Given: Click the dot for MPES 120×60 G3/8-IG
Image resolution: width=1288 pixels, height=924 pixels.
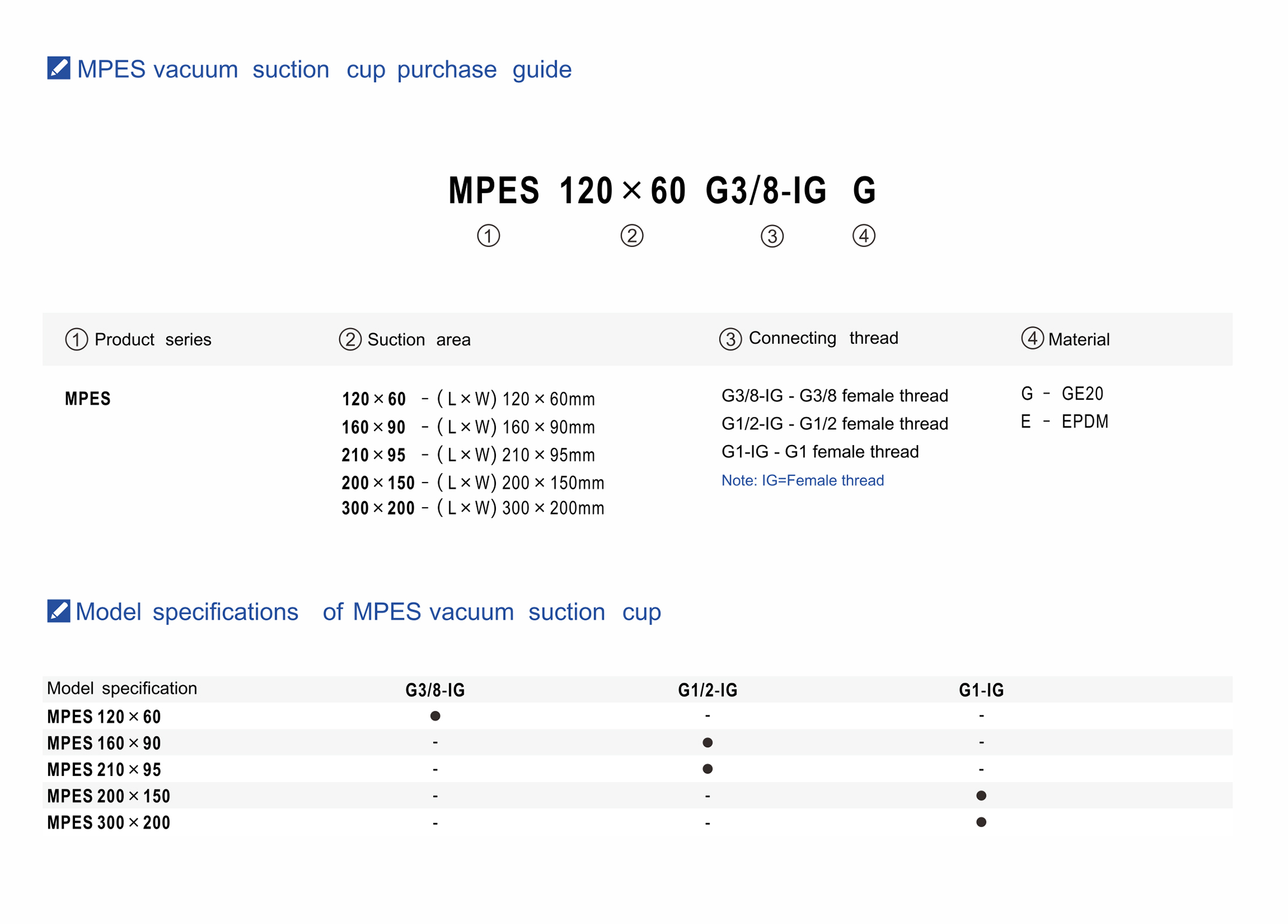Looking at the screenshot, I should click(x=435, y=716).
